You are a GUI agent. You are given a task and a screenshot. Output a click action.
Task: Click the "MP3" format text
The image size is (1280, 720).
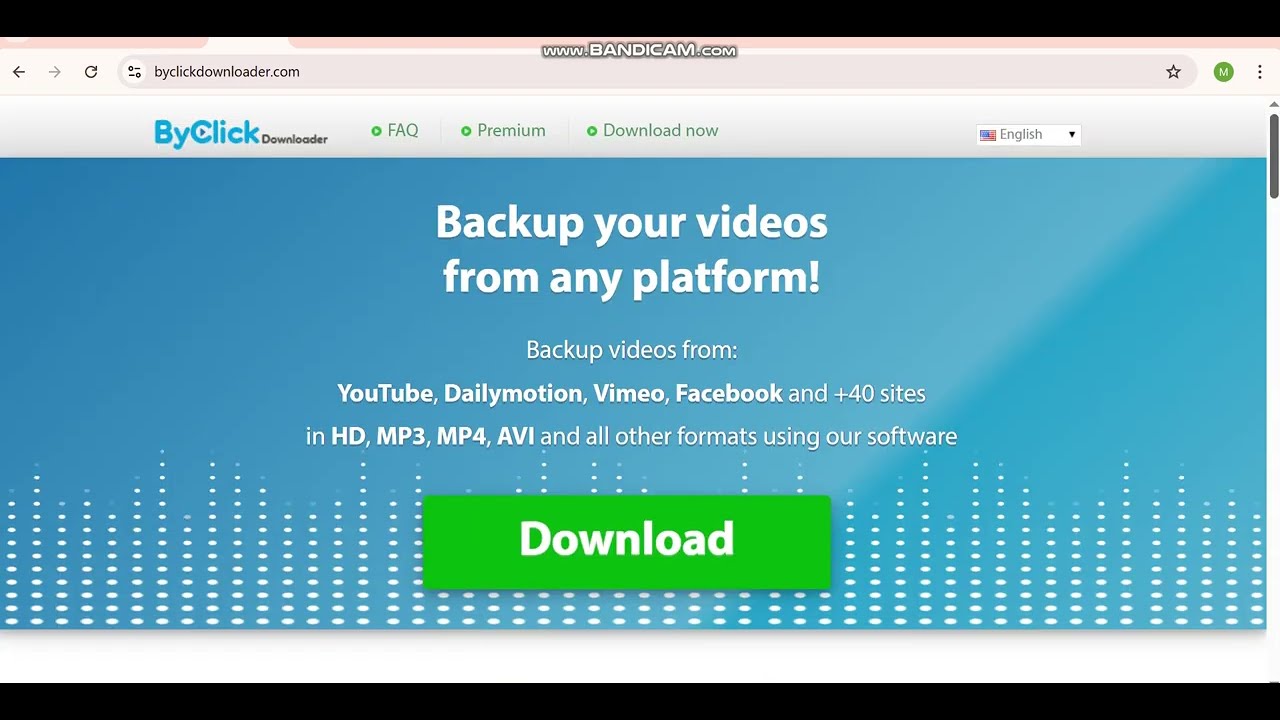click(401, 437)
